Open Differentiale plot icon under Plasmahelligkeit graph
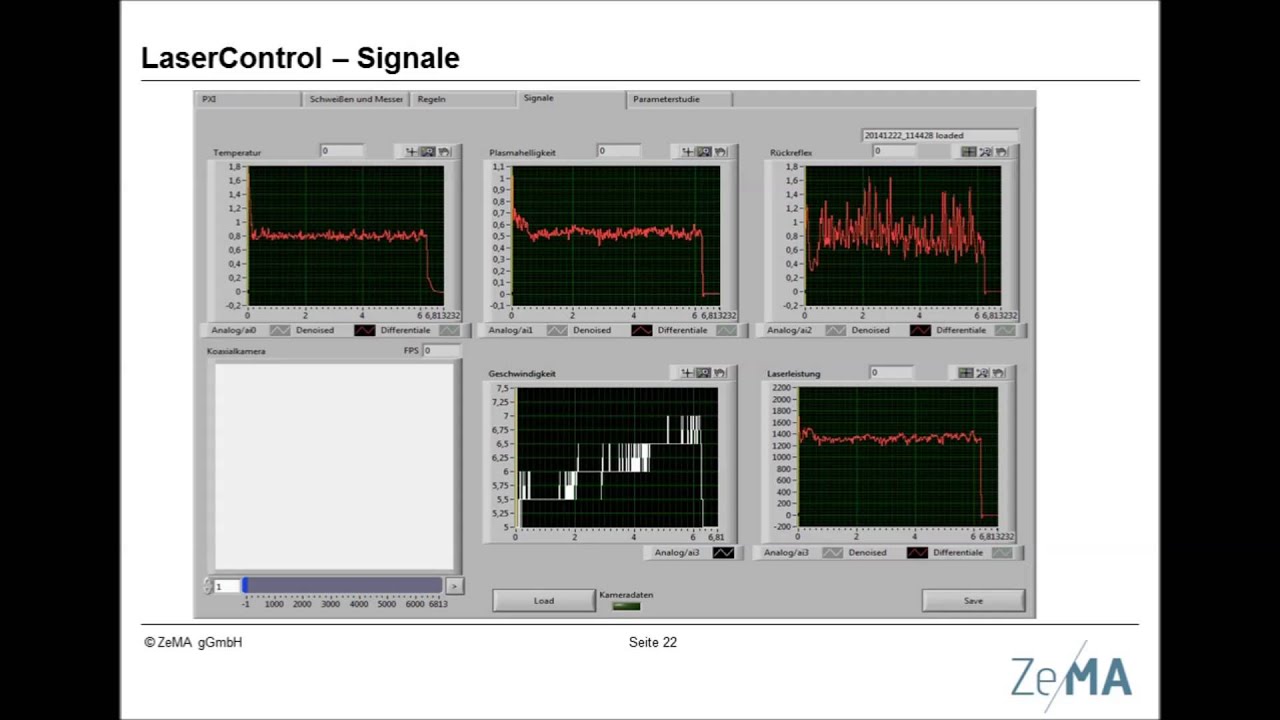 pyautogui.click(x=726, y=330)
